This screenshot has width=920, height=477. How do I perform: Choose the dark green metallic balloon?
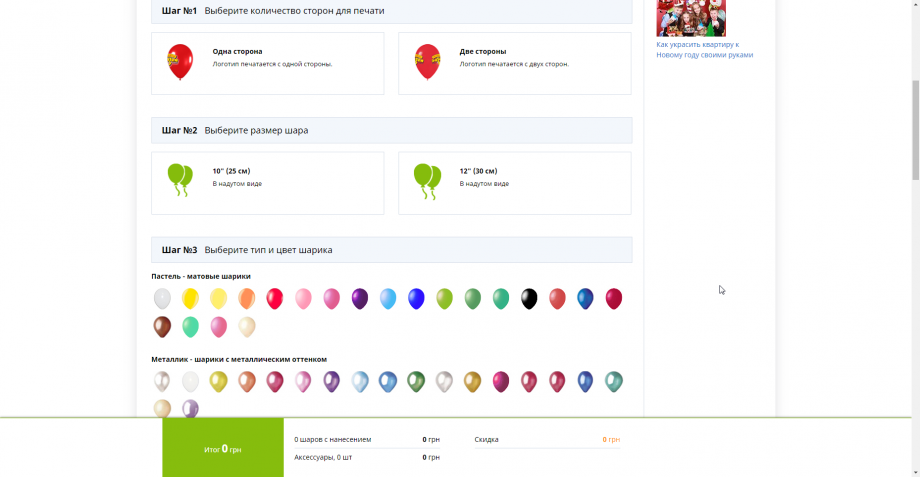pyautogui.click(x=416, y=381)
